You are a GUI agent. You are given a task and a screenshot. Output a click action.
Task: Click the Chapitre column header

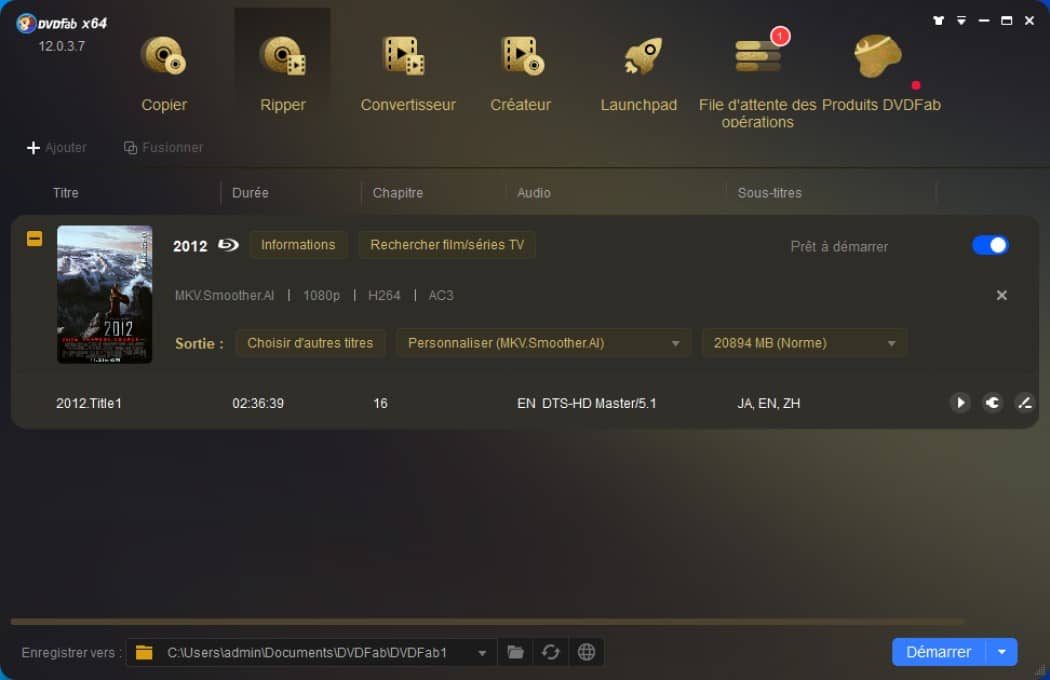point(398,193)
